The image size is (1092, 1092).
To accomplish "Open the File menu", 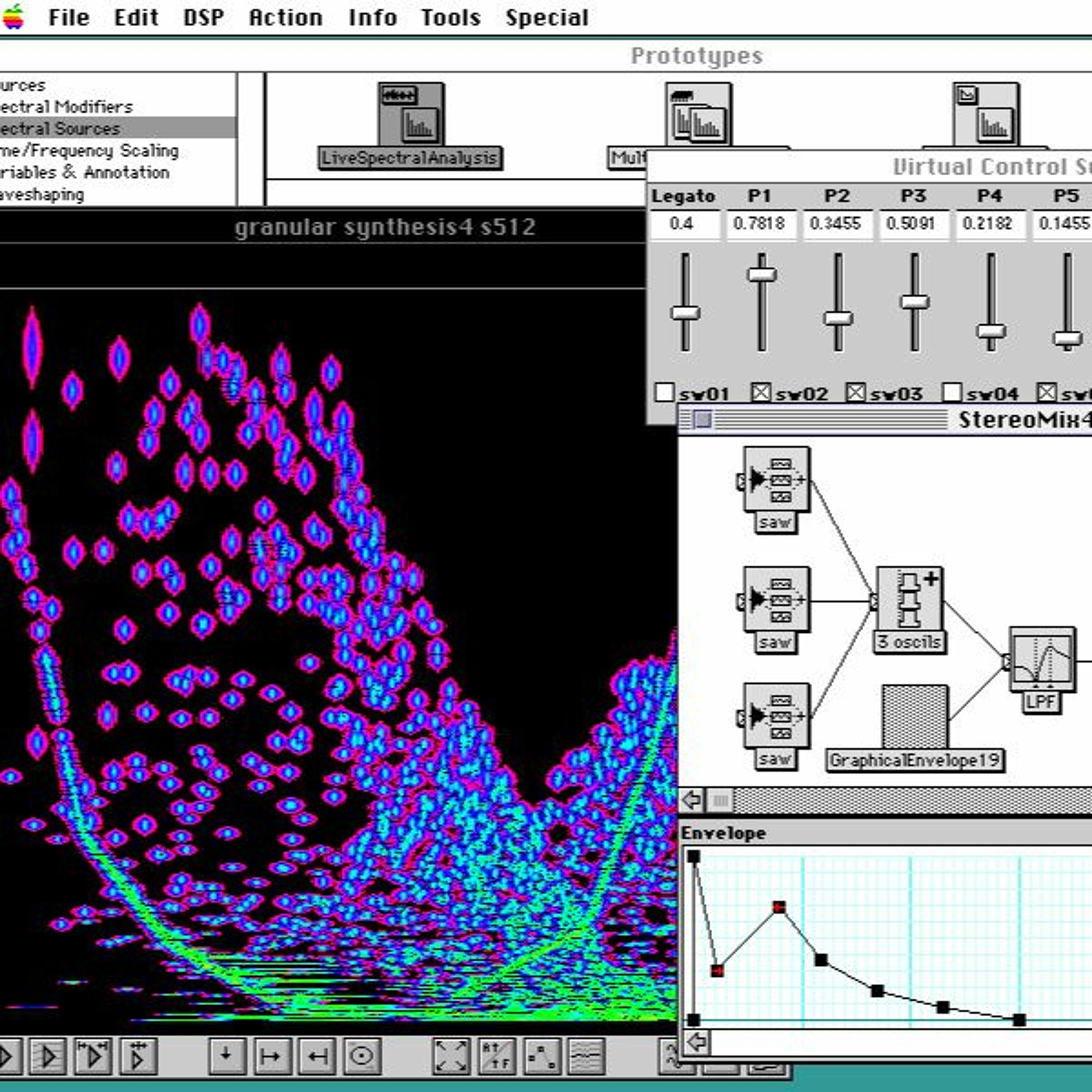I will 69,17.
